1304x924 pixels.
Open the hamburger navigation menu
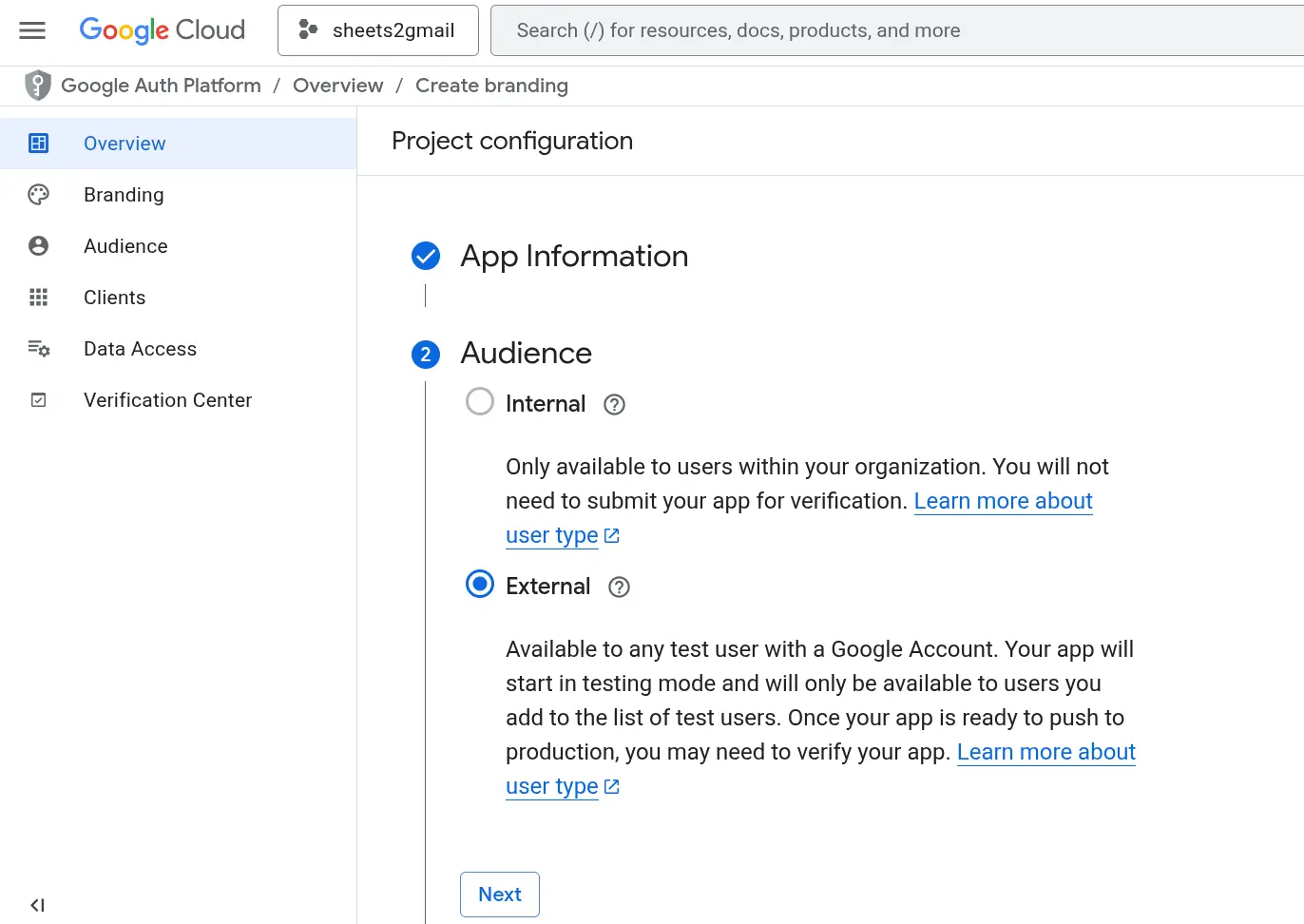click(32, 30)
